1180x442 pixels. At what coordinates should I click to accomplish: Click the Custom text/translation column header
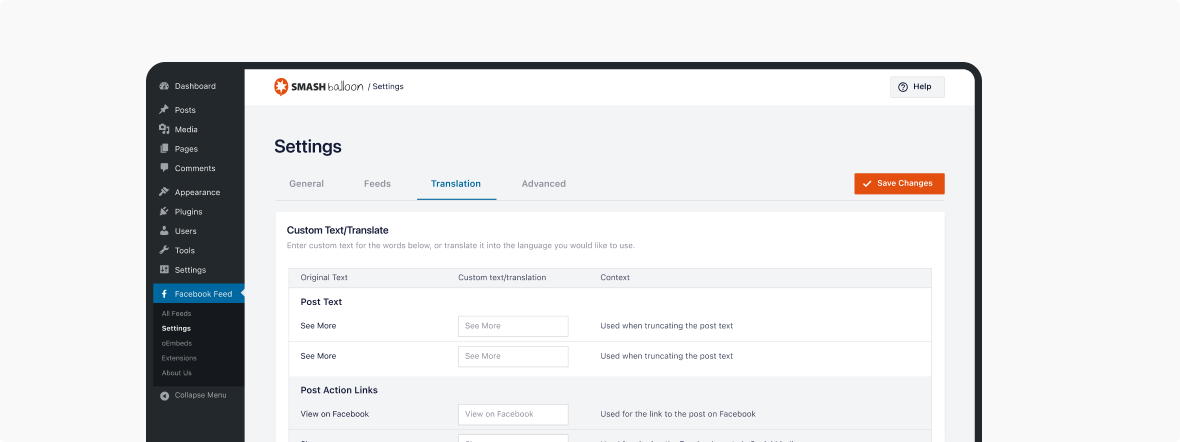click(502, 278)
